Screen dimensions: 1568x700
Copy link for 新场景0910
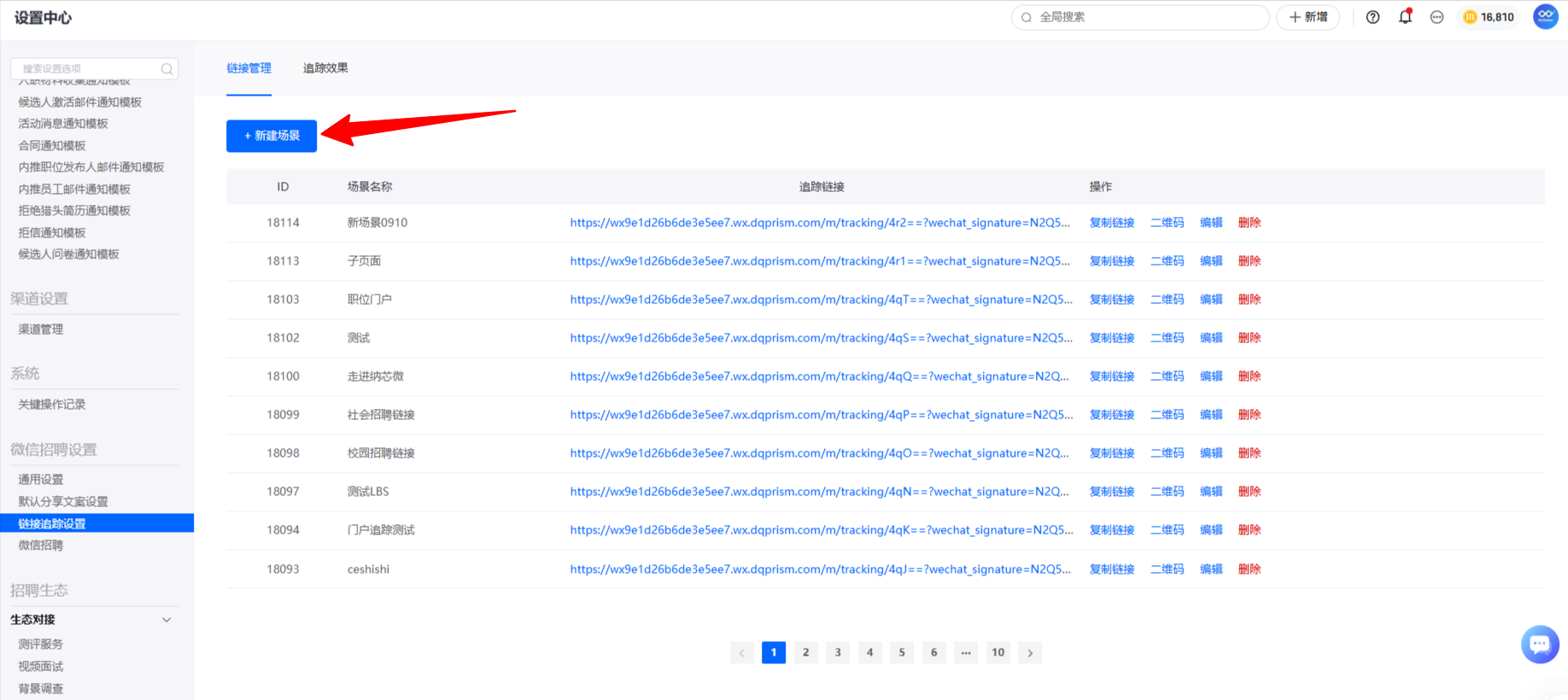(1112, 223)
